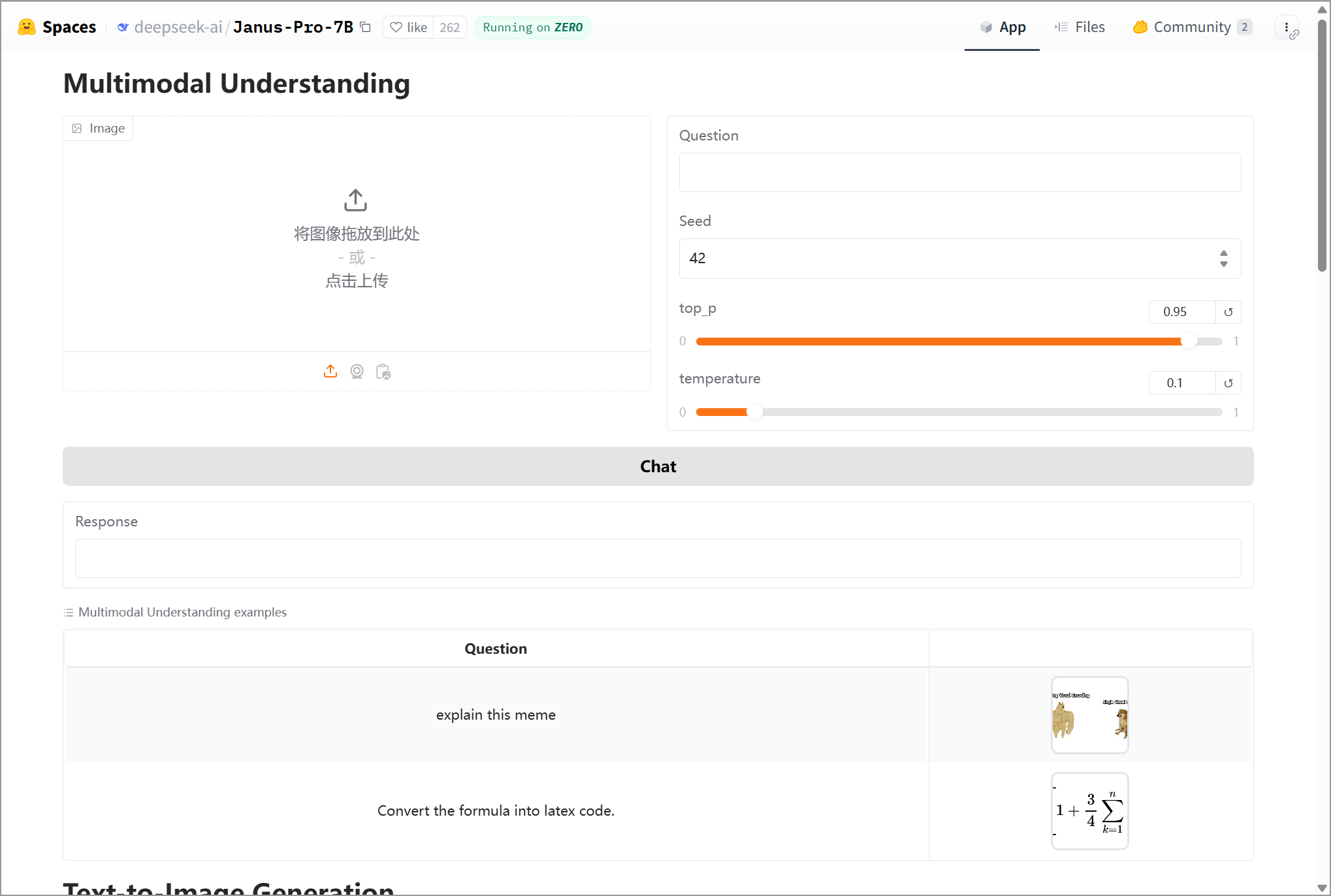The width and height of the screenshot is (1331, 896).
Task: Click the image upload icon
Action: pyautogui.click(x=330, y=371)
